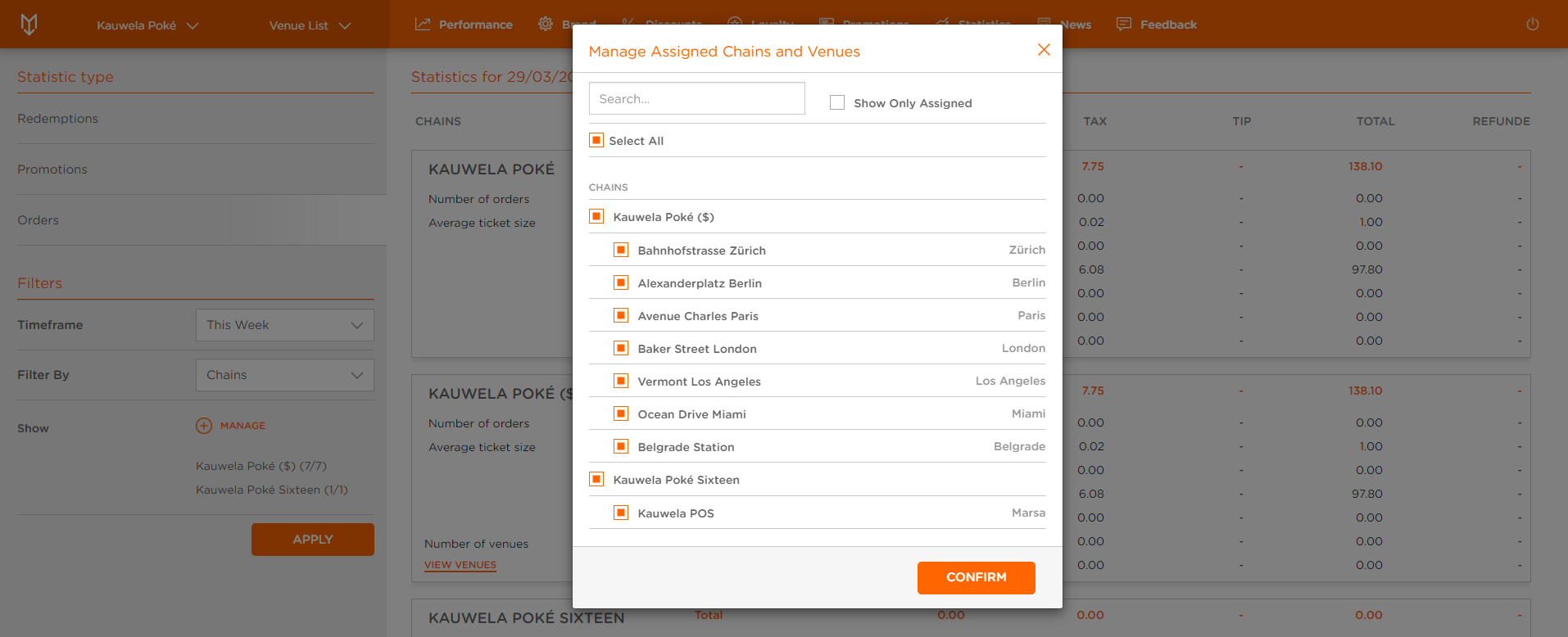Open the Filter By Chains dropdown
Viewport: 1568px width, 637px height.
point(285,375)
